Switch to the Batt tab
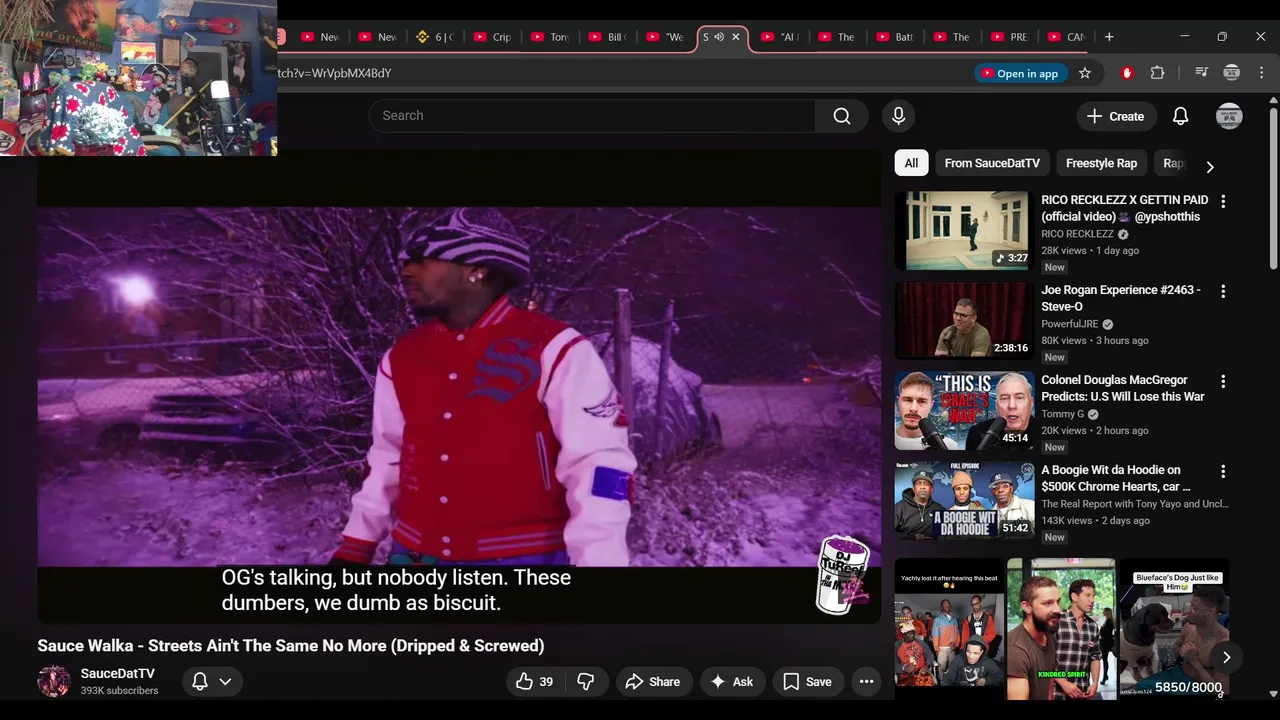The width and height of the screenshot is (1280, 720). click(895, 37)
